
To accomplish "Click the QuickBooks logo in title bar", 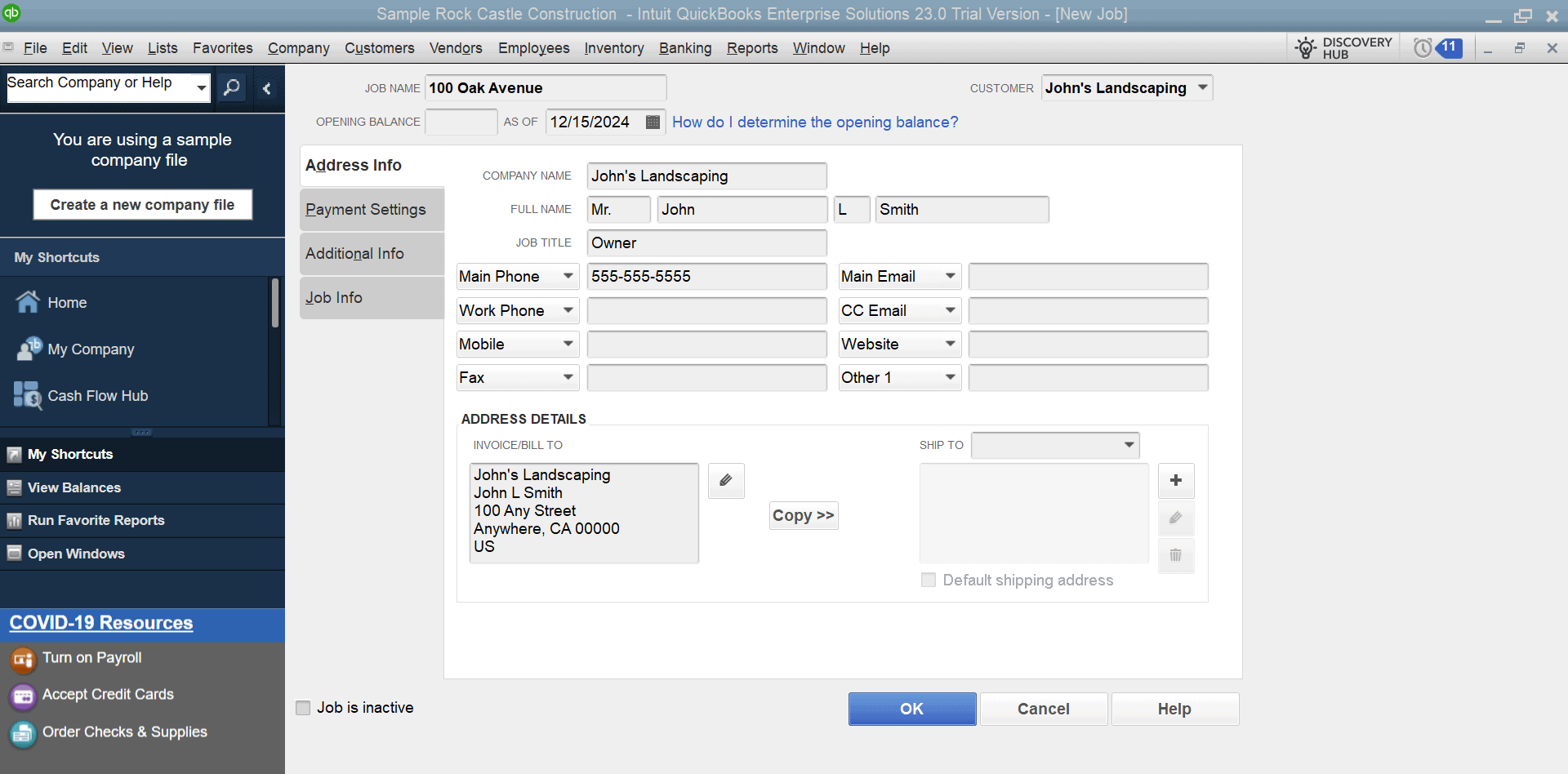I will pos(11,13).
